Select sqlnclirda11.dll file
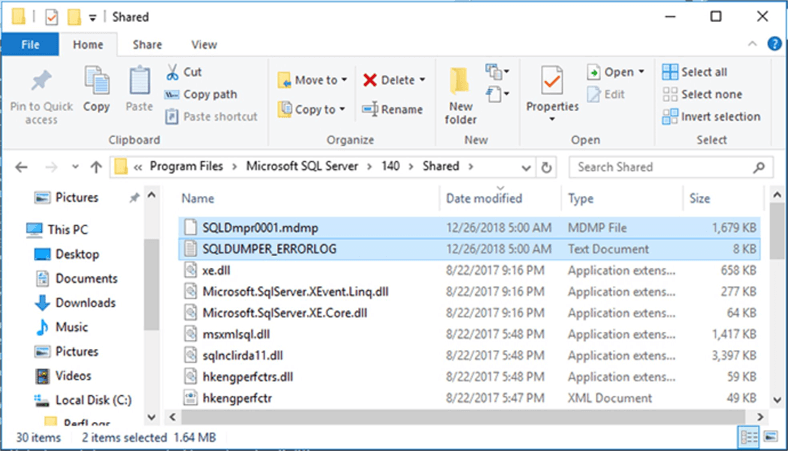Screen dimensions: 788x451 (x=469, y=355)
